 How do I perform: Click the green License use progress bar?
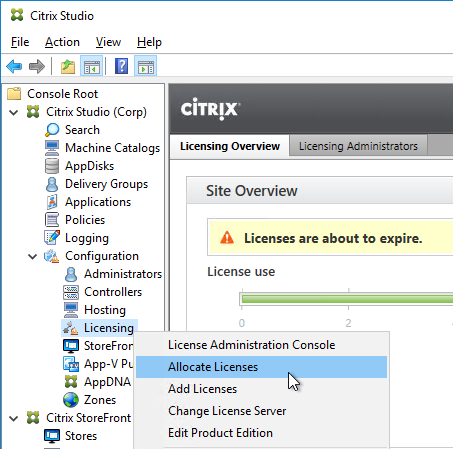[347, 299]
